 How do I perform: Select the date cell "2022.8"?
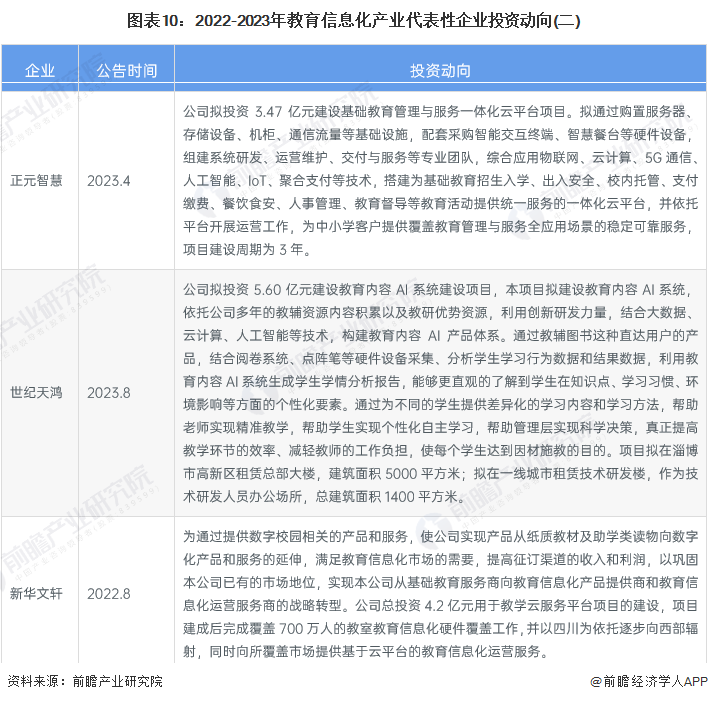(x=108, y=594)
